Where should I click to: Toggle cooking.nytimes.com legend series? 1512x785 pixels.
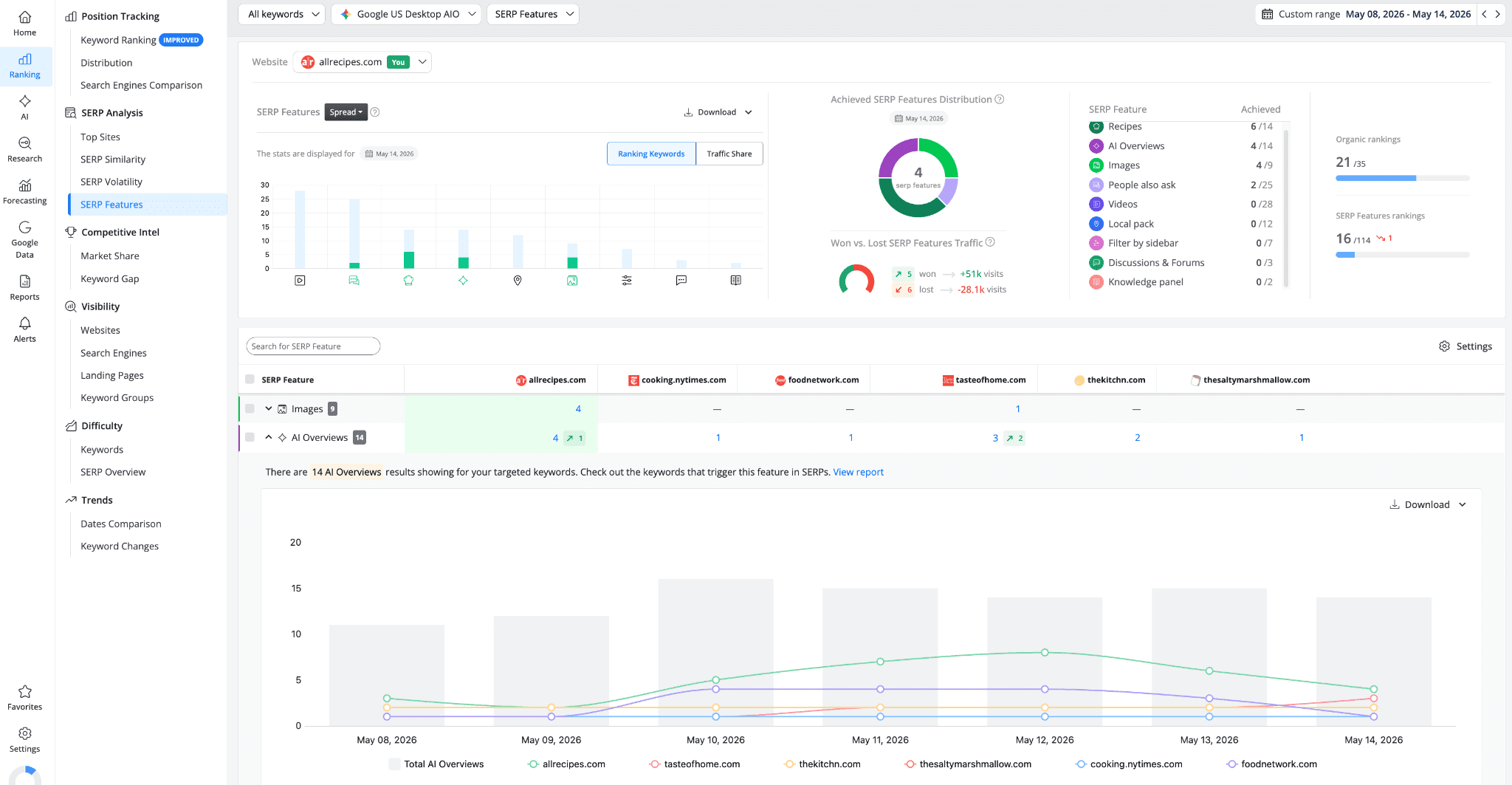pos(1129,764)
